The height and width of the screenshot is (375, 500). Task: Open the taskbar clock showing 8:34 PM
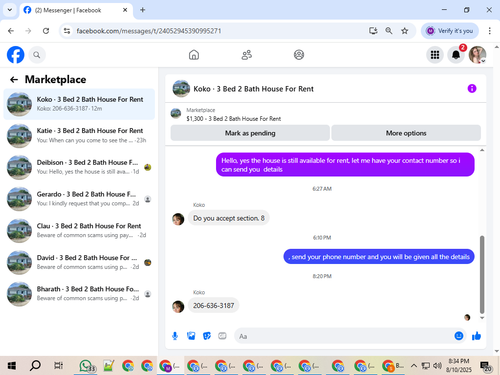click(x=459, y=365)
